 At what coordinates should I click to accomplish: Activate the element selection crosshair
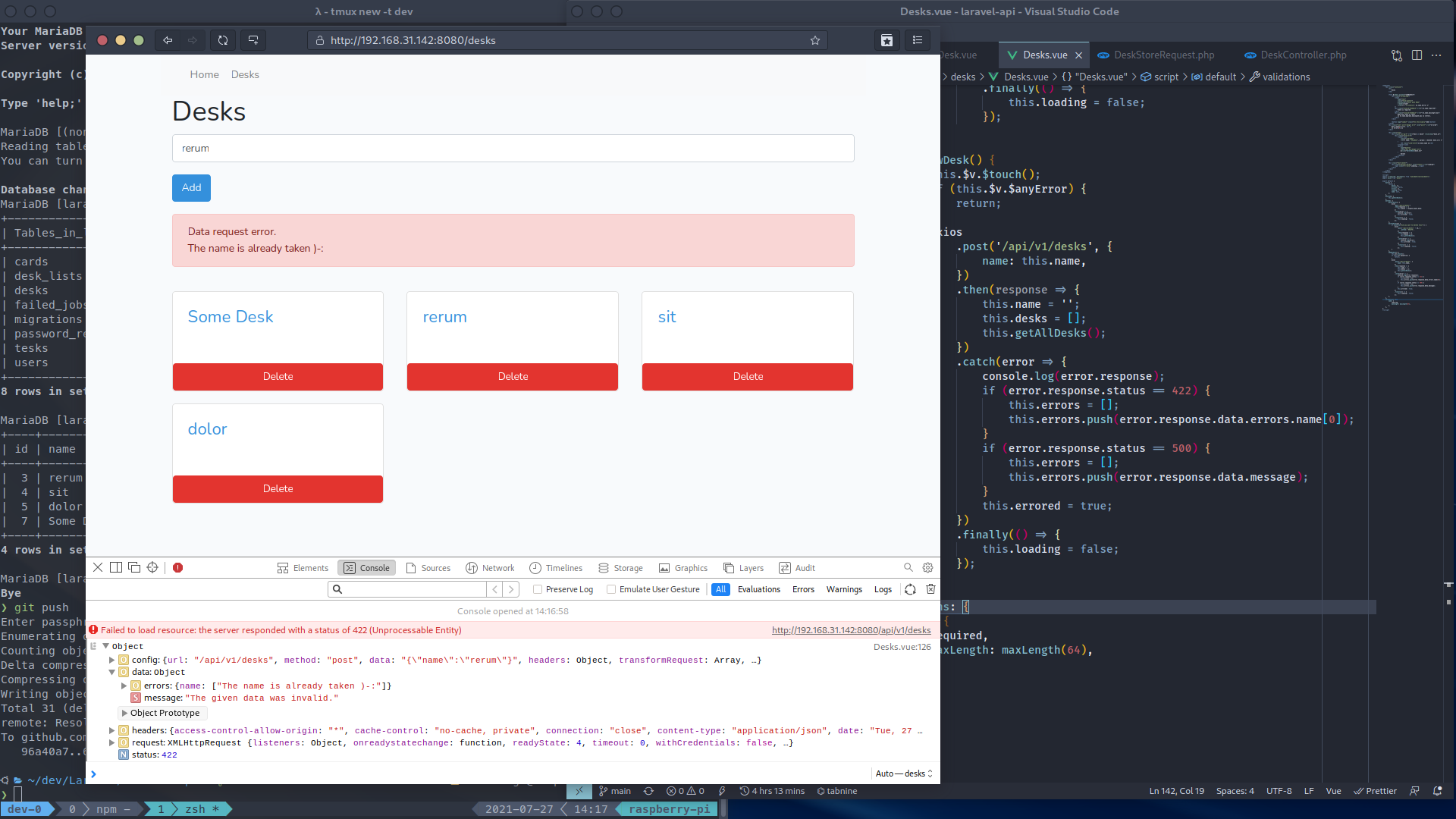[x=152, y=567]
